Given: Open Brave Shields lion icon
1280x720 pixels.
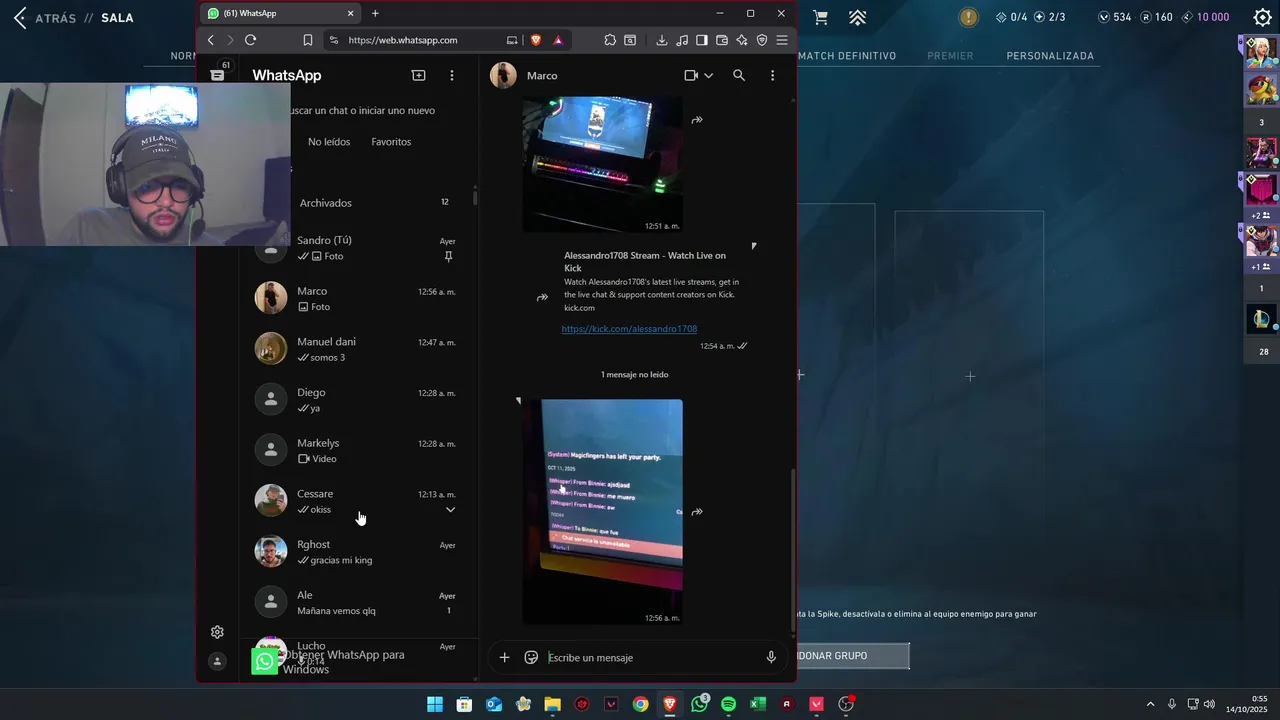Looking at the screenshot, I should (535, 40).
